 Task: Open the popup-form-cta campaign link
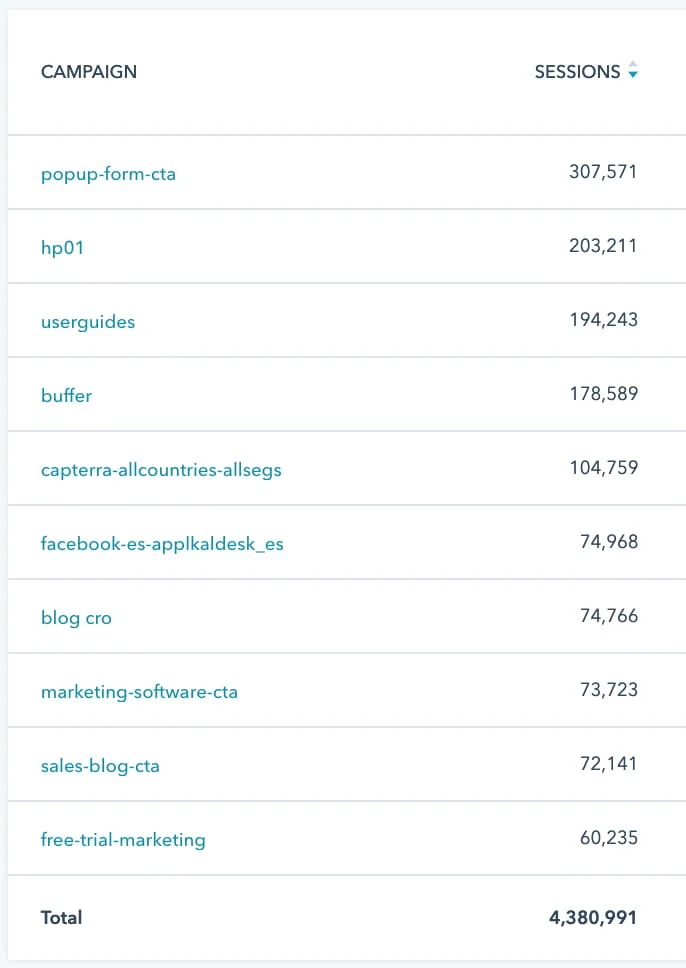point(108,174)
